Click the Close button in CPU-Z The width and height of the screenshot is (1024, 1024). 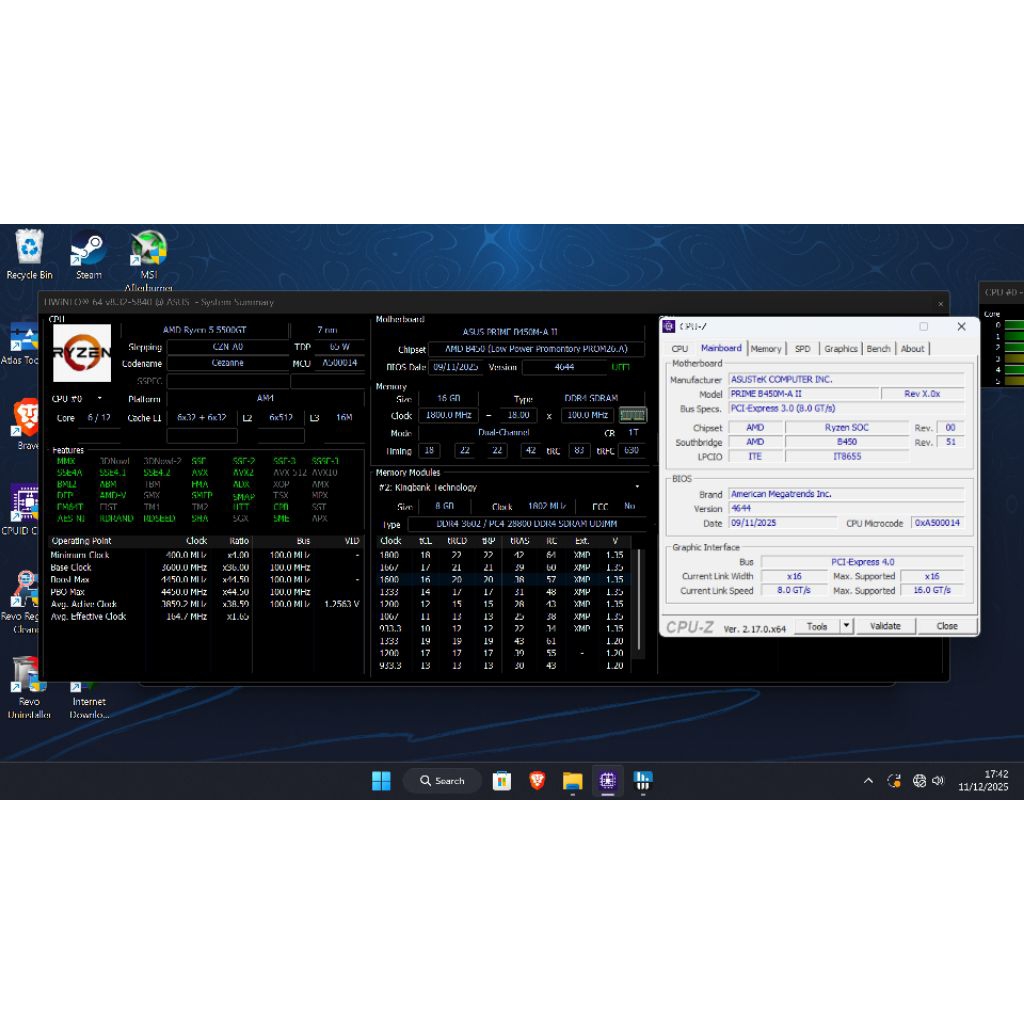pos(947,625)
